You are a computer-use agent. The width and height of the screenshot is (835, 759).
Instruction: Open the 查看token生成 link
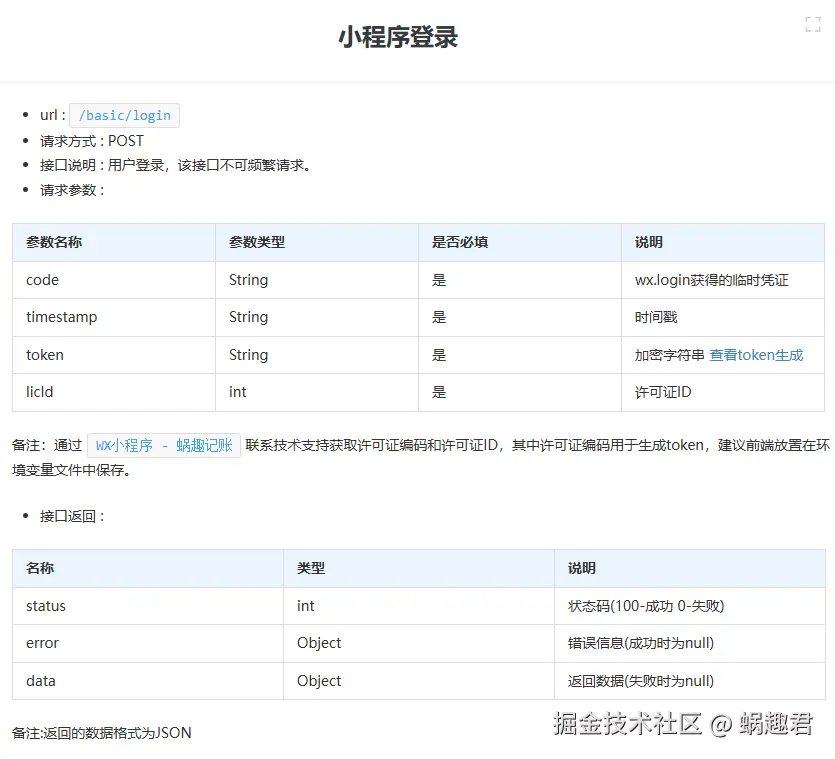(x=756, y=355)
